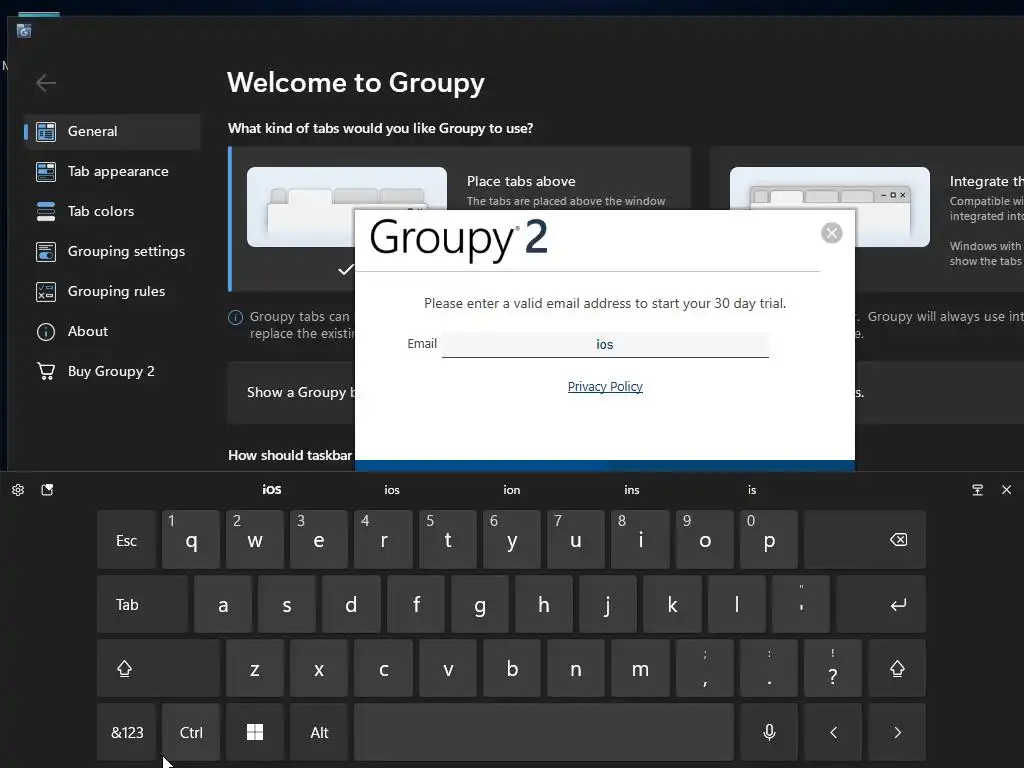This screenshot has height=768, width=1024.
Task: Select Place tabs above thumbnail
Action: 347,206
